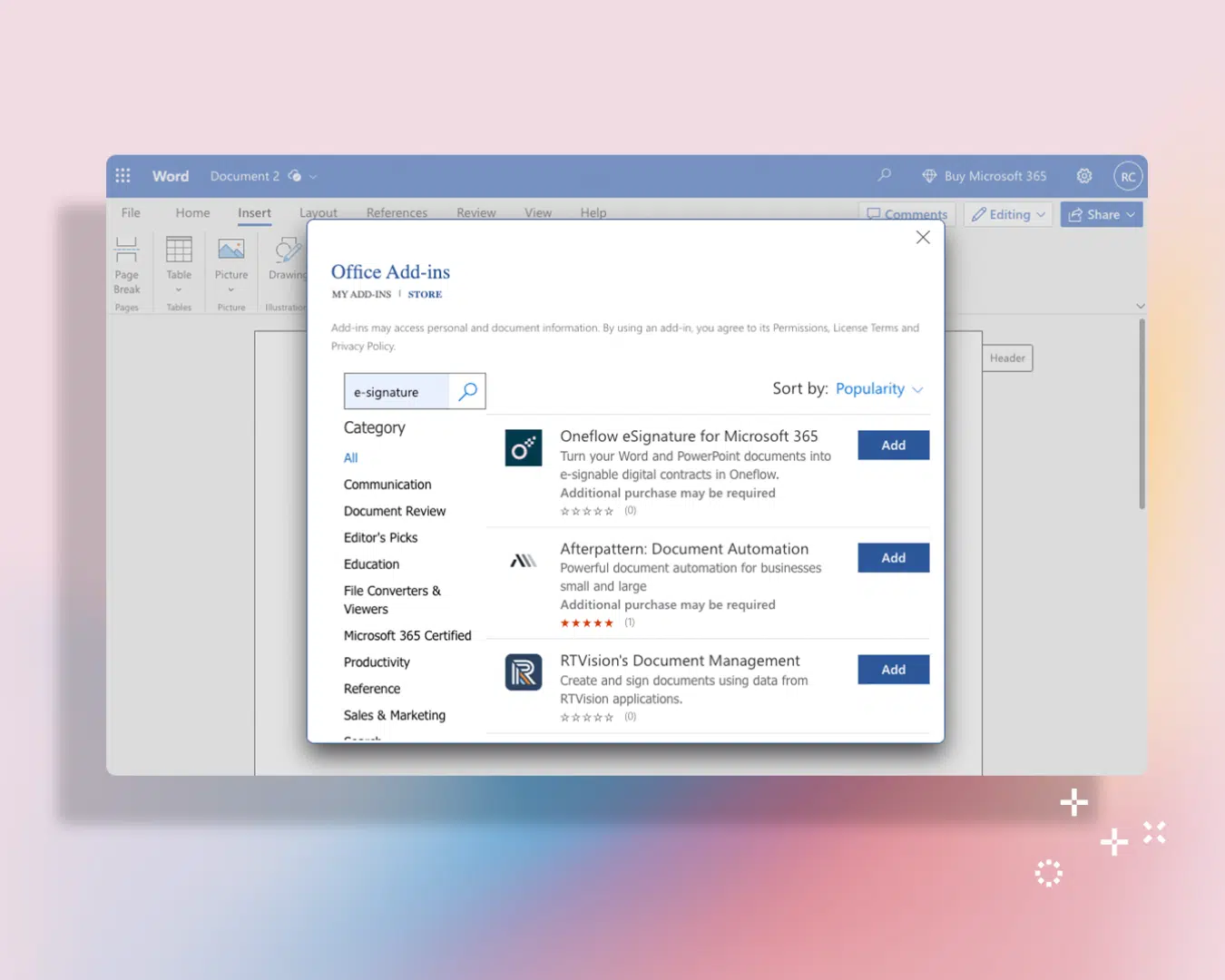Viewport: 1225px width, 980px height.
Task: Expand the Table dropdown arrow
Action: (x=179, y=290)
